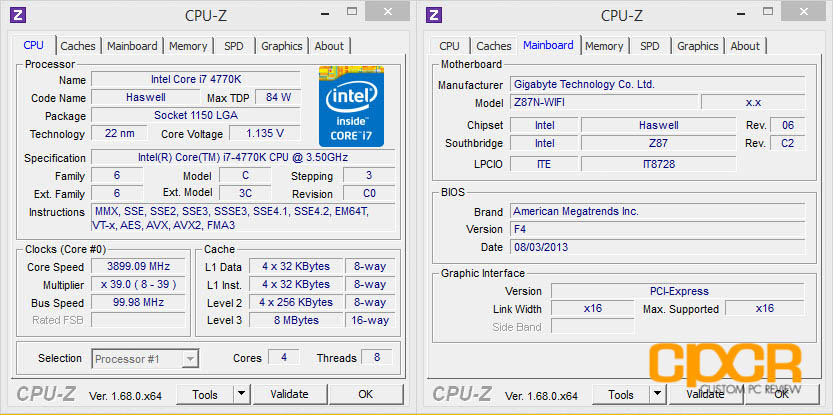Image resolution: width=833 pixels, height=415 pixels.
Task: Click Ext. Model value '3C'
Action: 245,193
